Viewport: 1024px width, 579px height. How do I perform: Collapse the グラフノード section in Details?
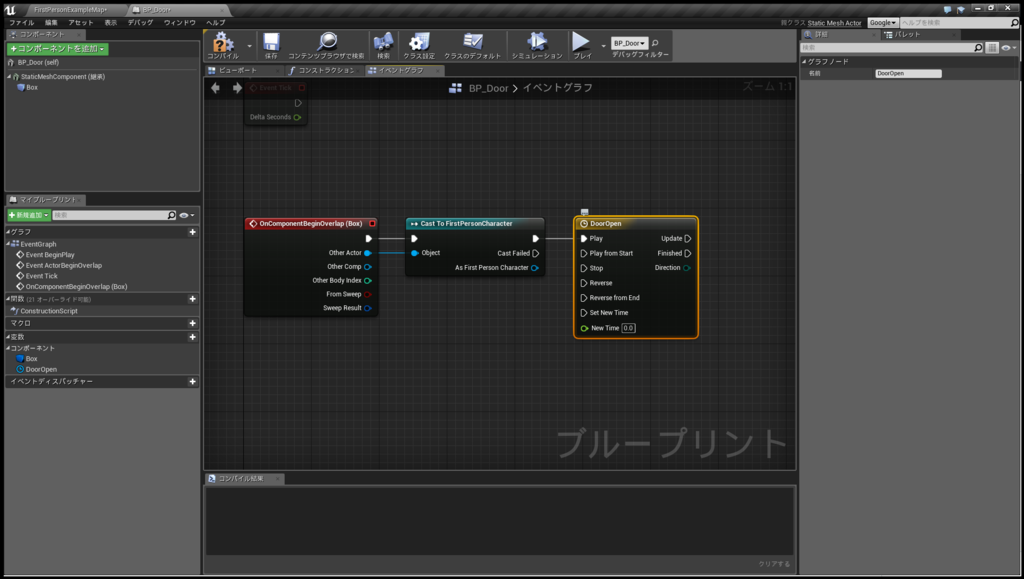coord(805,61)
